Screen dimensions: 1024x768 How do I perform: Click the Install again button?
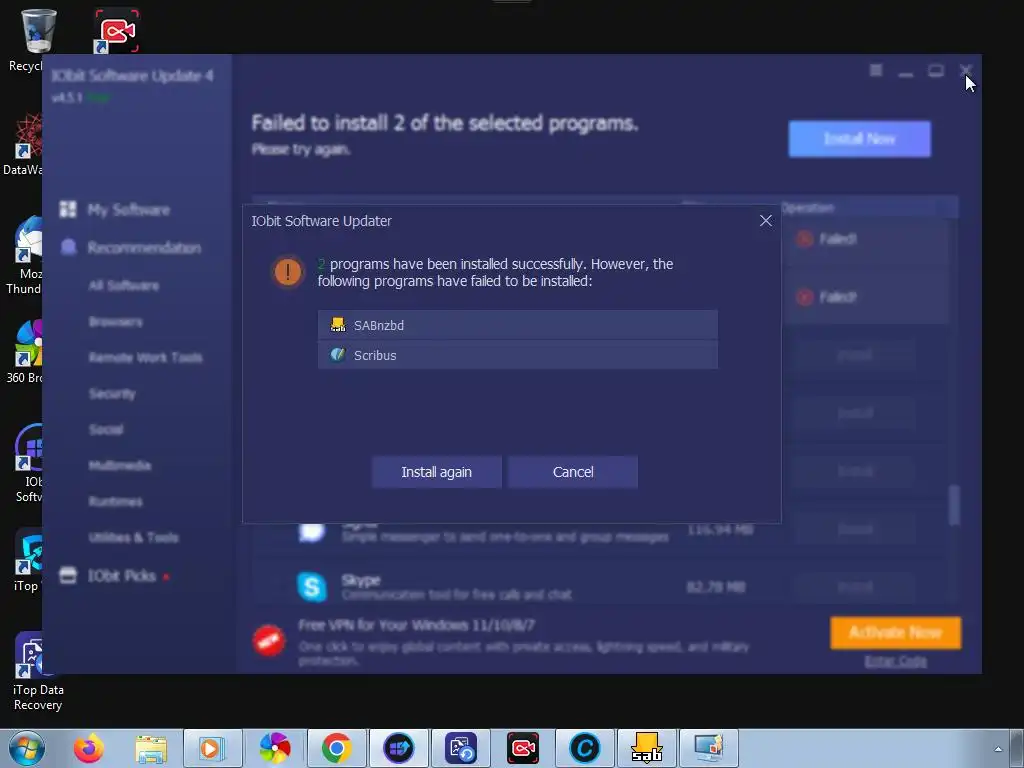click(436, 472)
